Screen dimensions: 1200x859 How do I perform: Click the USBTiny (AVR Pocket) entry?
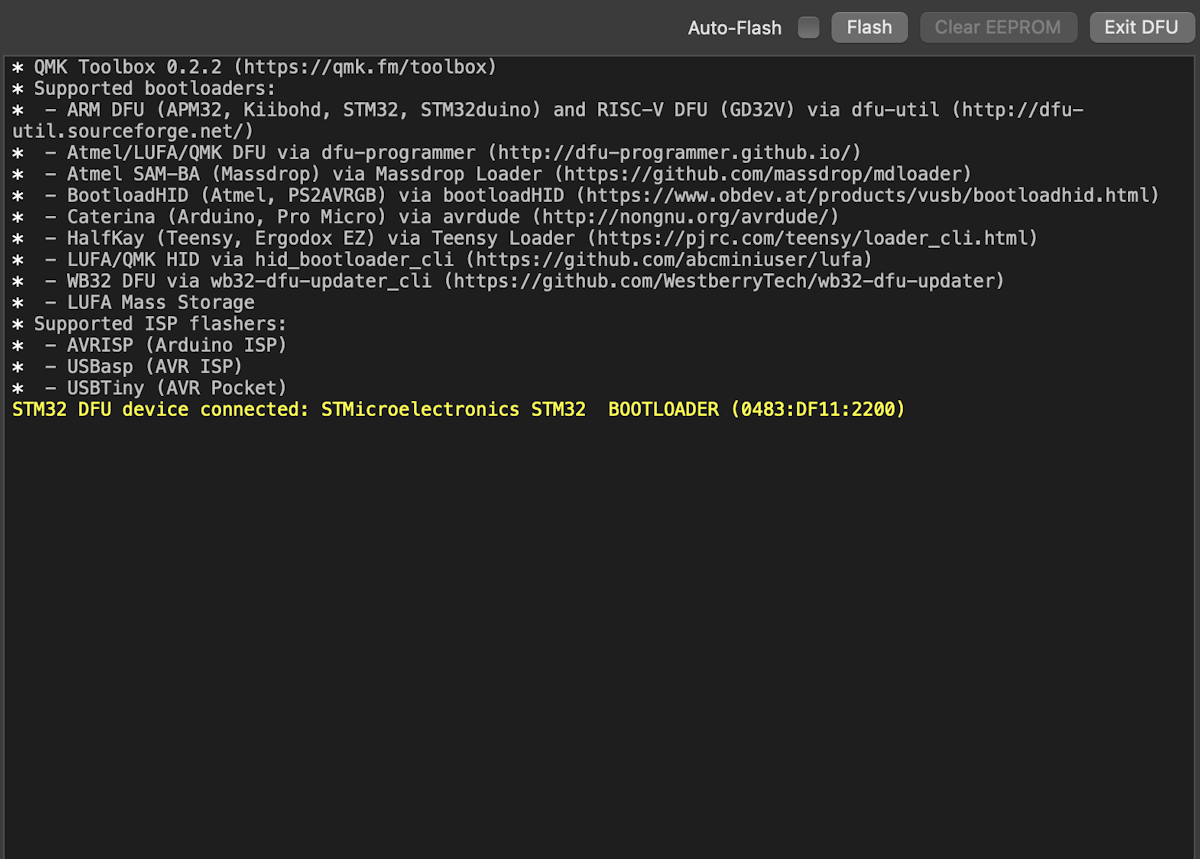pyautogui.click(x=176, y=388)
